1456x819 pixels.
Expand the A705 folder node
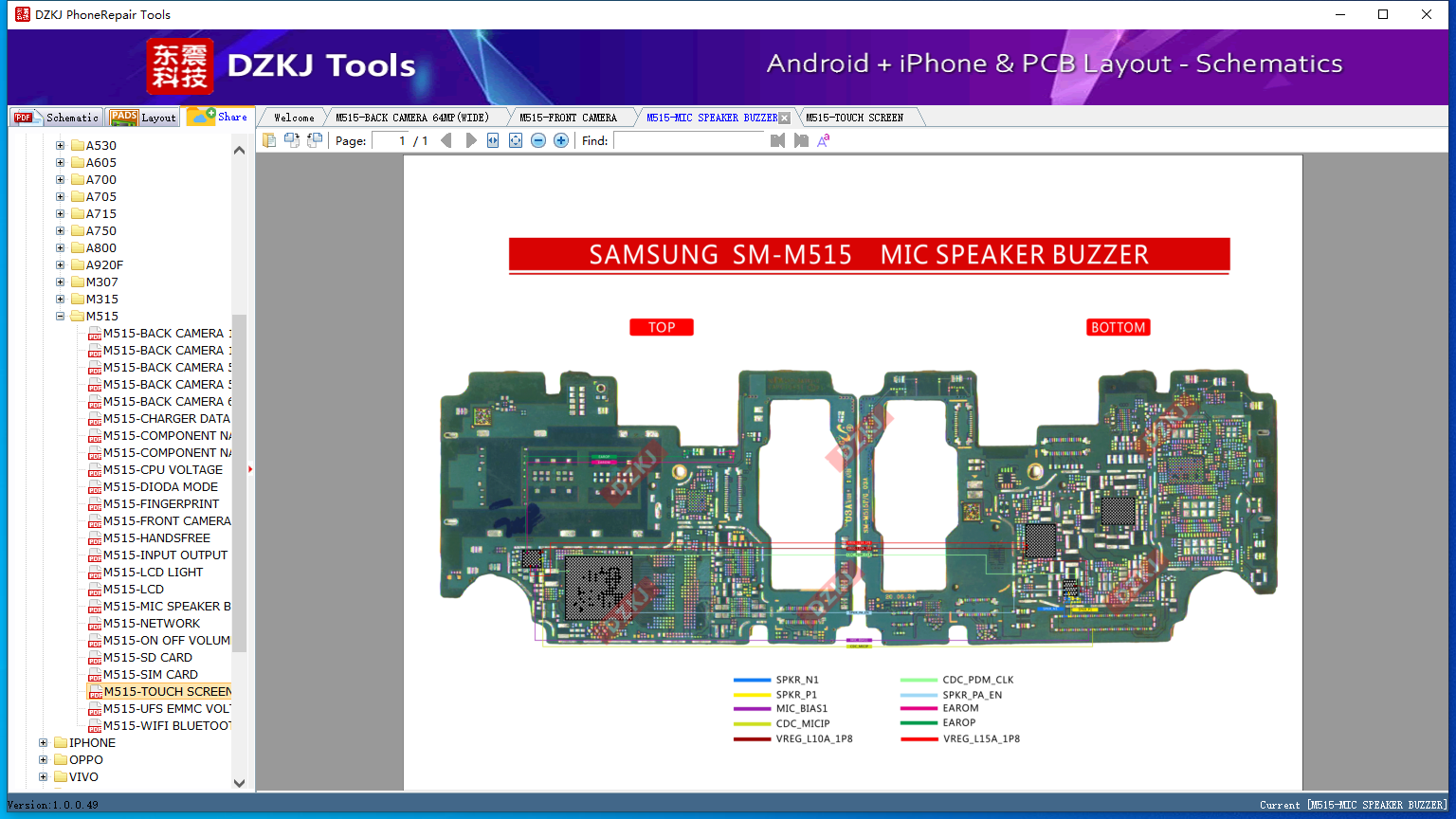(x=60, y=197)
